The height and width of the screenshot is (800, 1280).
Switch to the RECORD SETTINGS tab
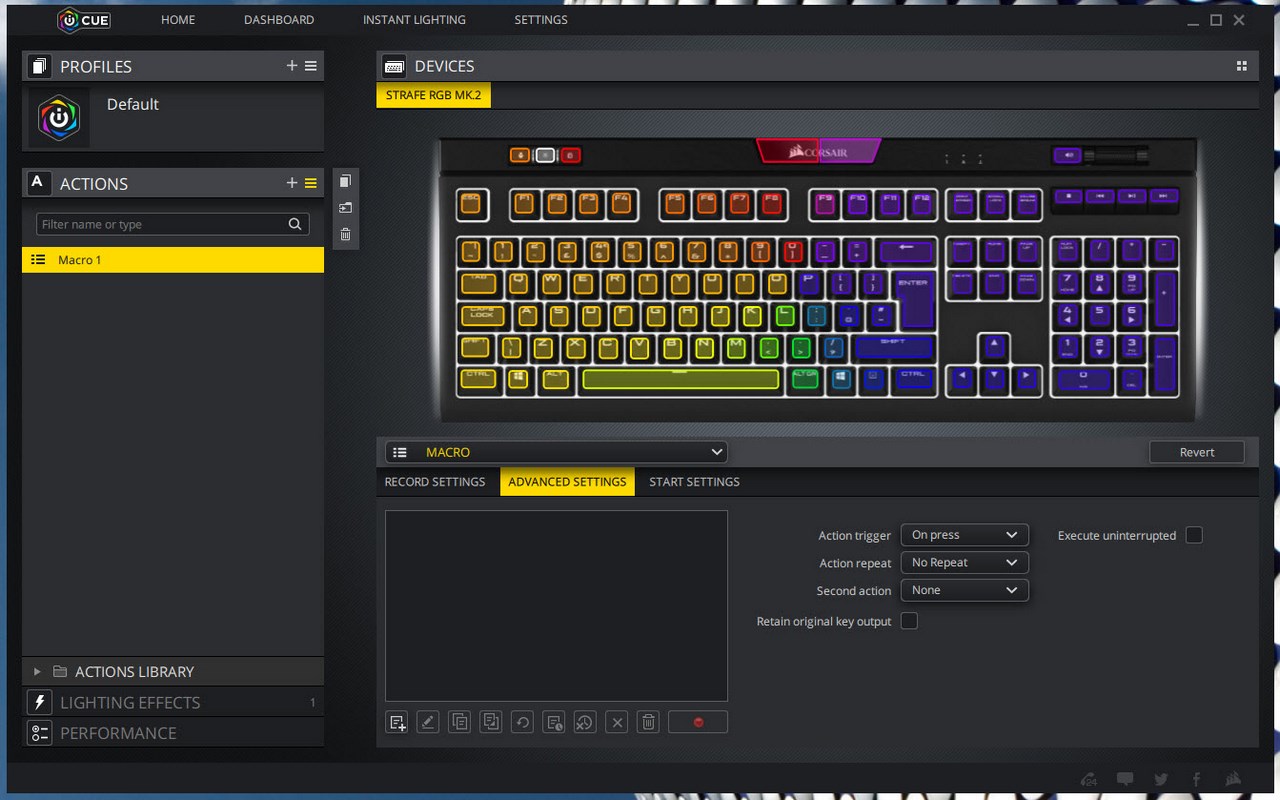coord(435,481)
